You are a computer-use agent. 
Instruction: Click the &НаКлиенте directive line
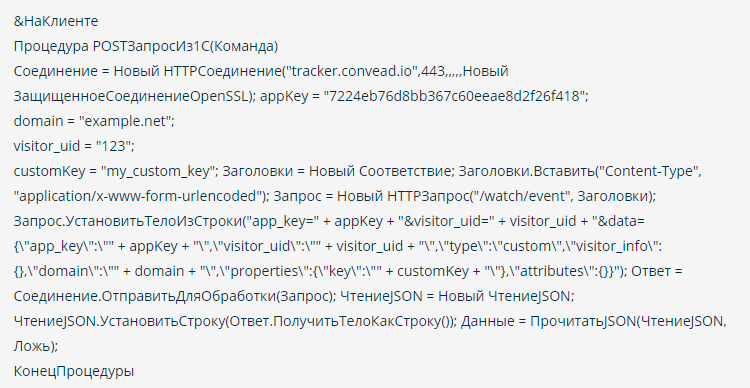click(x=56, y=21)
